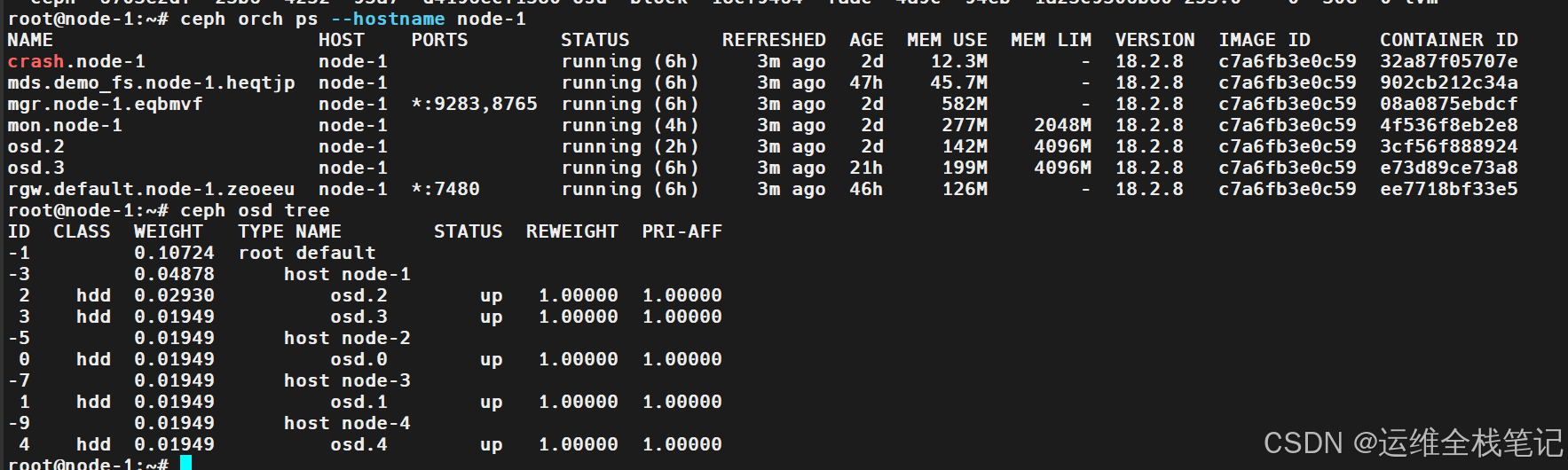Click the IMAGE ID column header
This screenshot has width=1568, height=470.
click(x=1265, y=40)
